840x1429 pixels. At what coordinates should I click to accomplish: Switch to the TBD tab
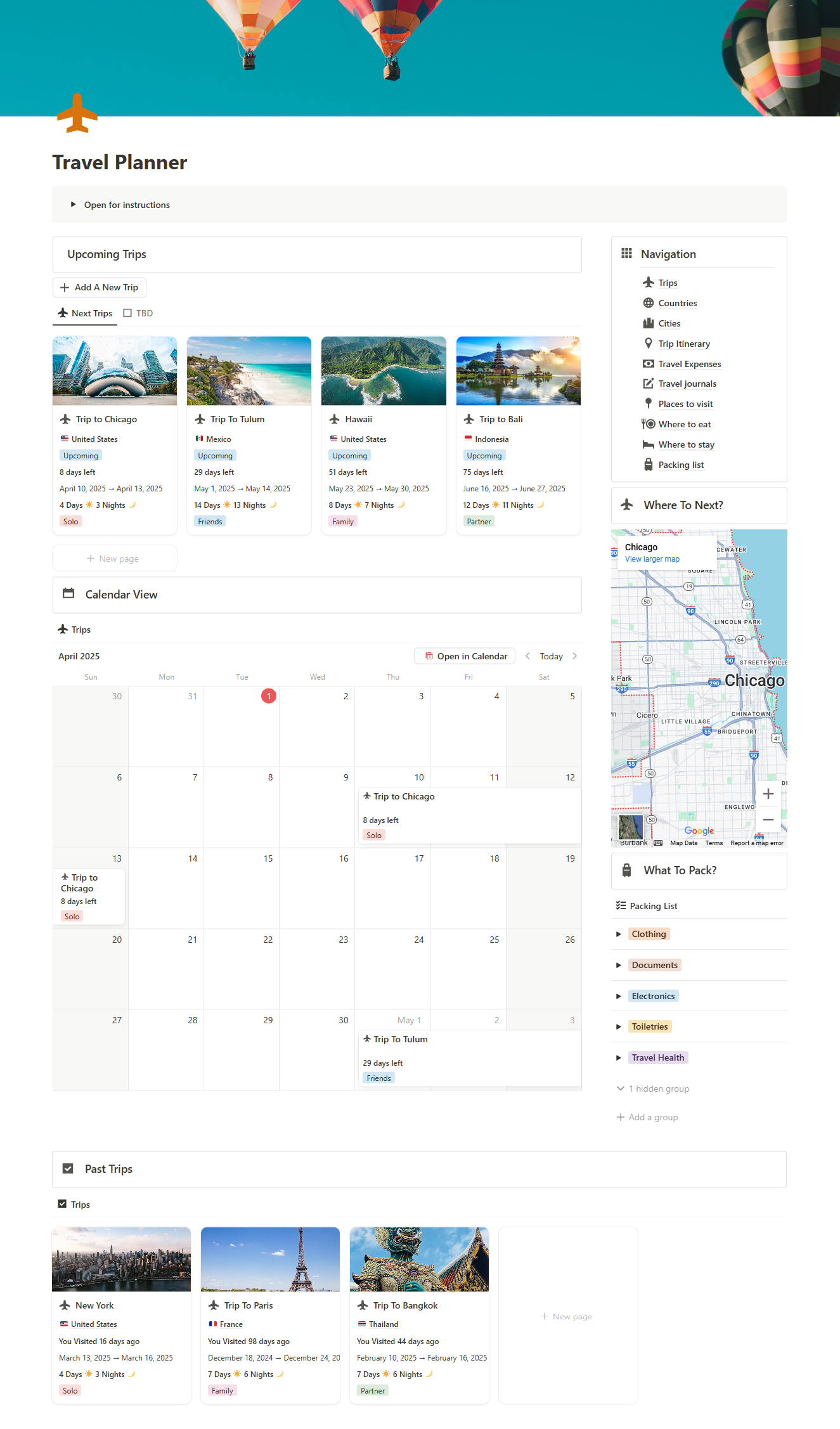(138, 313)
